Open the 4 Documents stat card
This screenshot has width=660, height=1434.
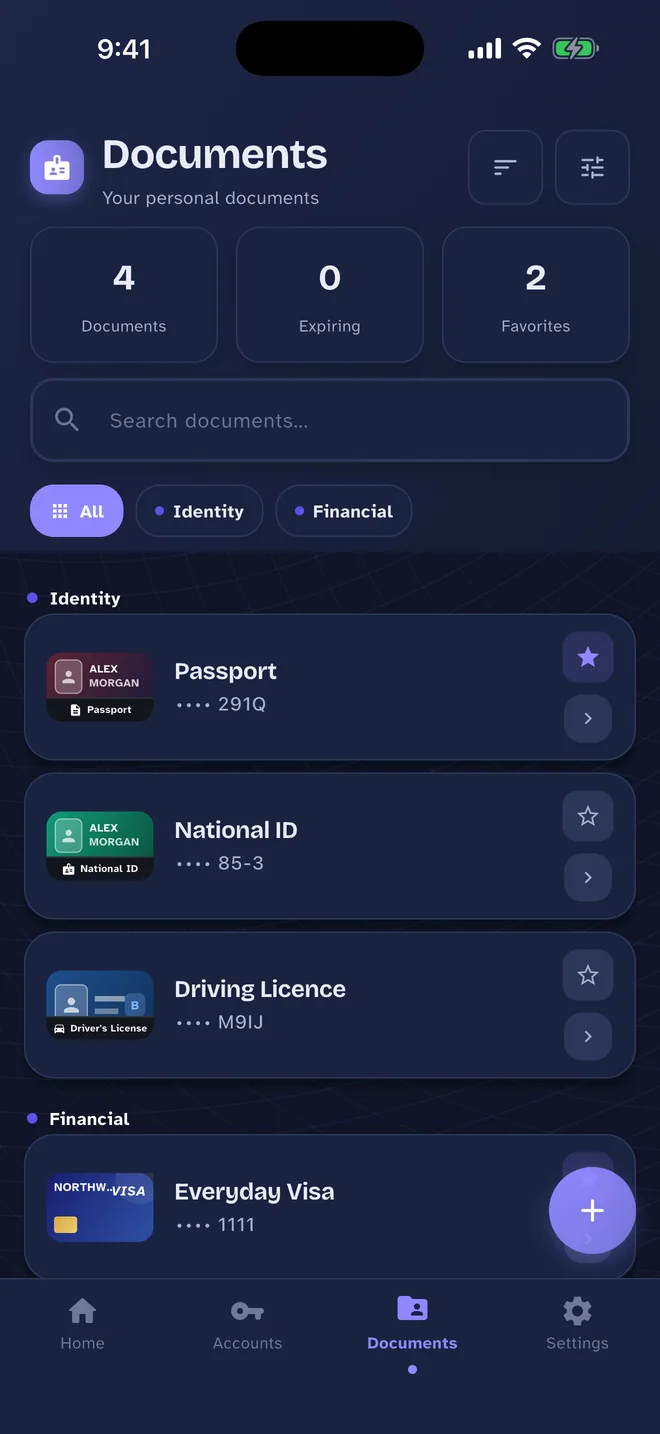click(124, 295)
